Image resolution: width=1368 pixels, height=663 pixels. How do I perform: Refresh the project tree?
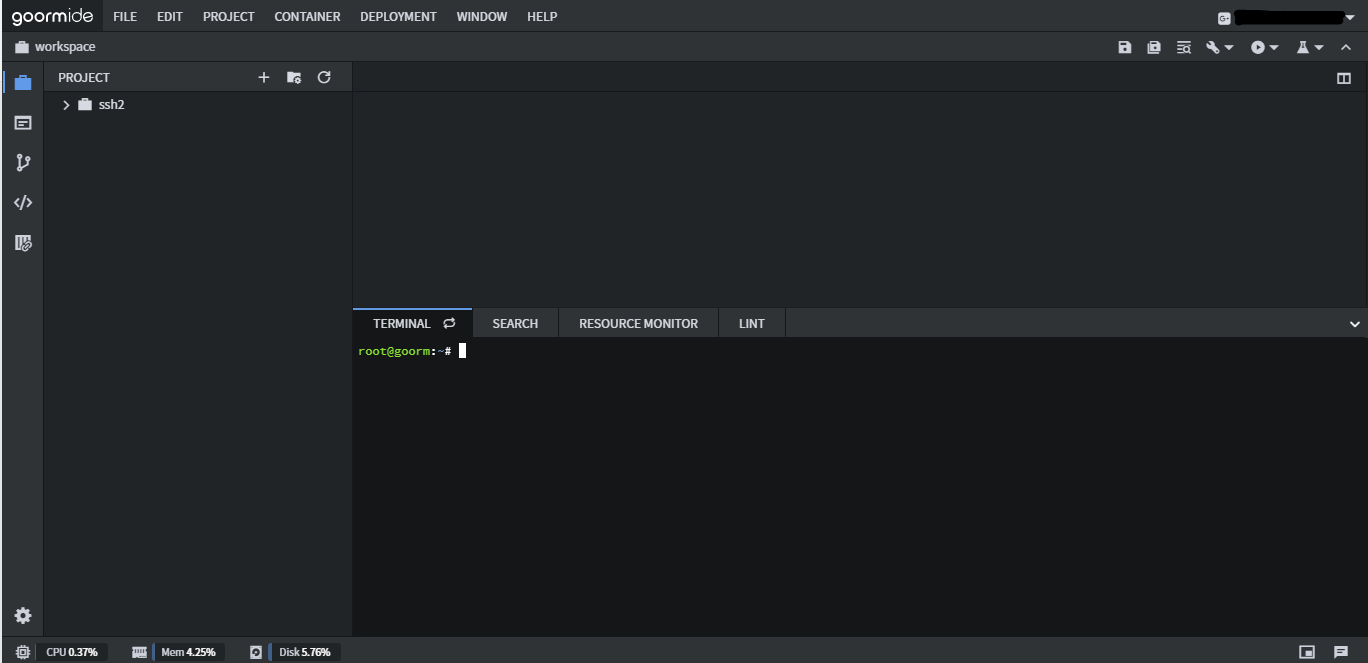[x=324, y=77]
